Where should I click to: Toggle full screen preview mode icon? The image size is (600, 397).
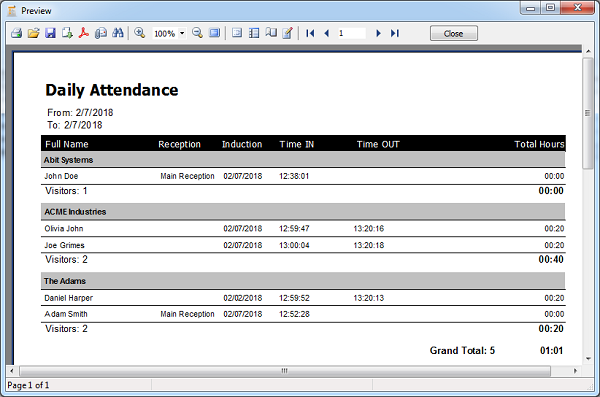click(215, 33)
